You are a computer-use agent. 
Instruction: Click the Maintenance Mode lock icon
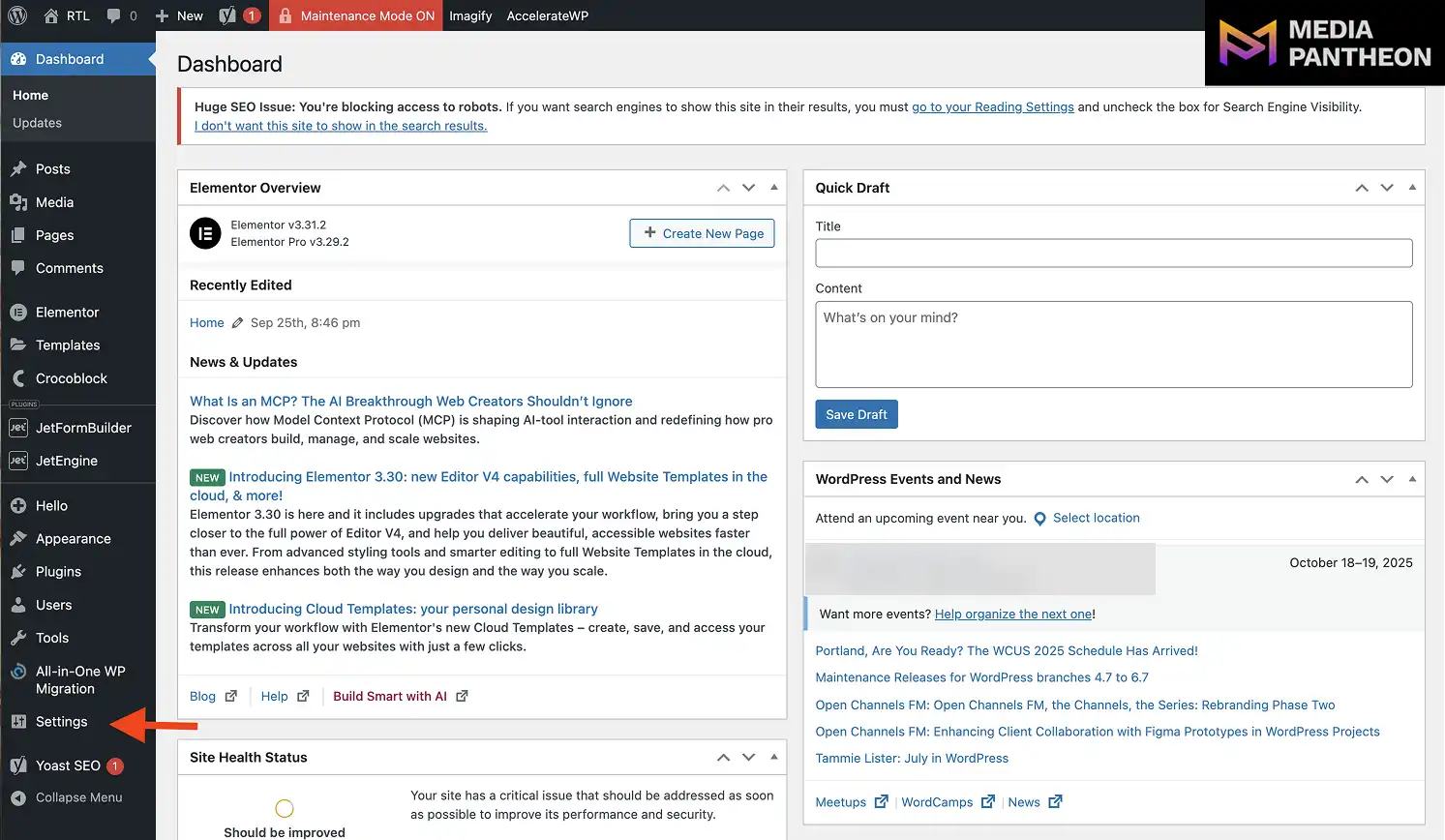286,15
